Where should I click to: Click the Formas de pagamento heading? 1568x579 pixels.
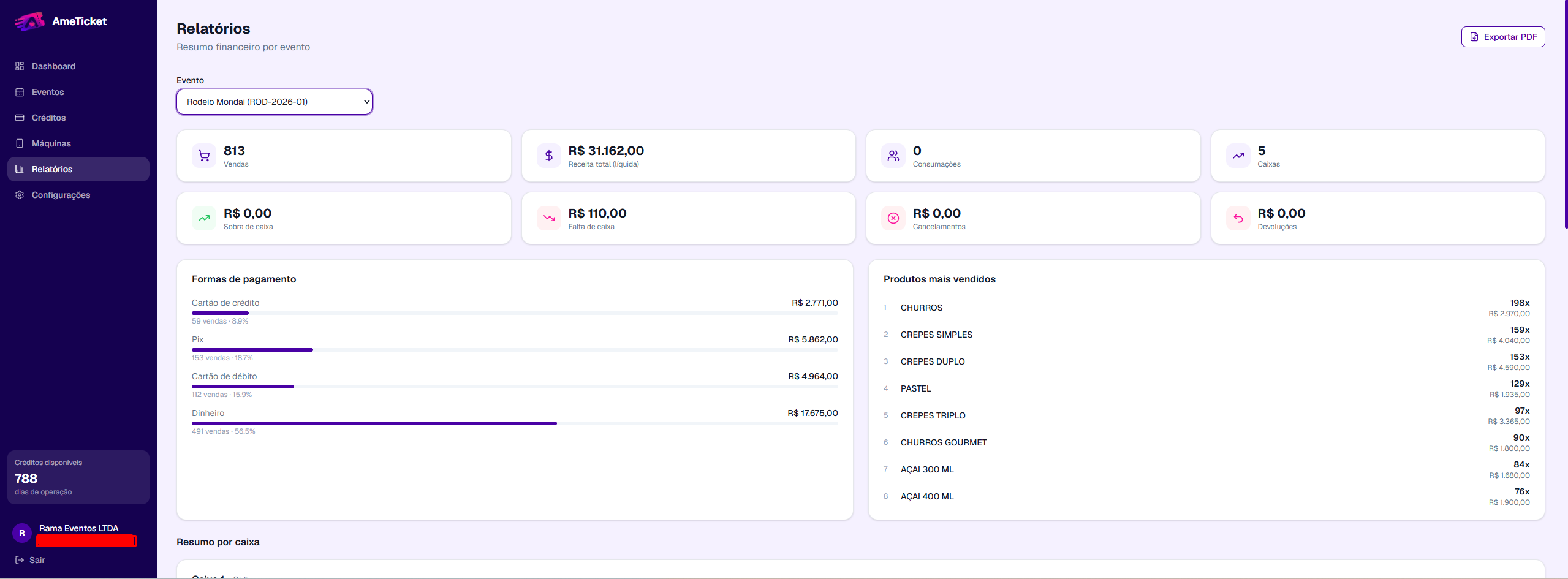click(x=244, y=279)
